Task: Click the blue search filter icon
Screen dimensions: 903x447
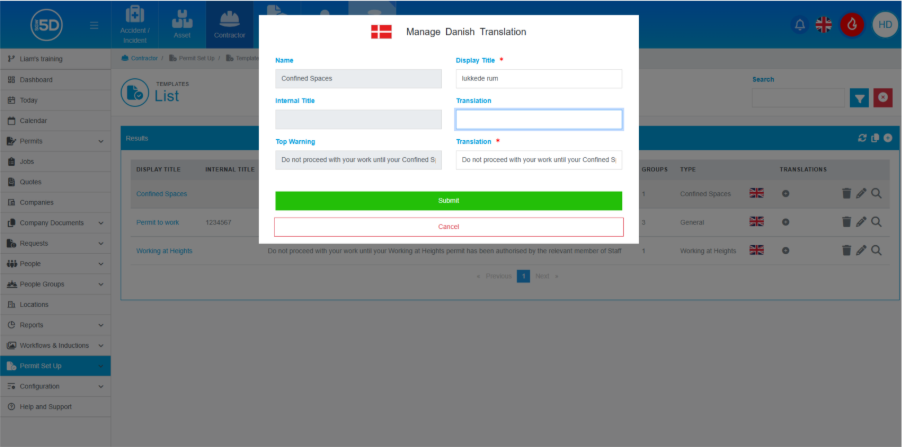Action: (x=859, y=97)
